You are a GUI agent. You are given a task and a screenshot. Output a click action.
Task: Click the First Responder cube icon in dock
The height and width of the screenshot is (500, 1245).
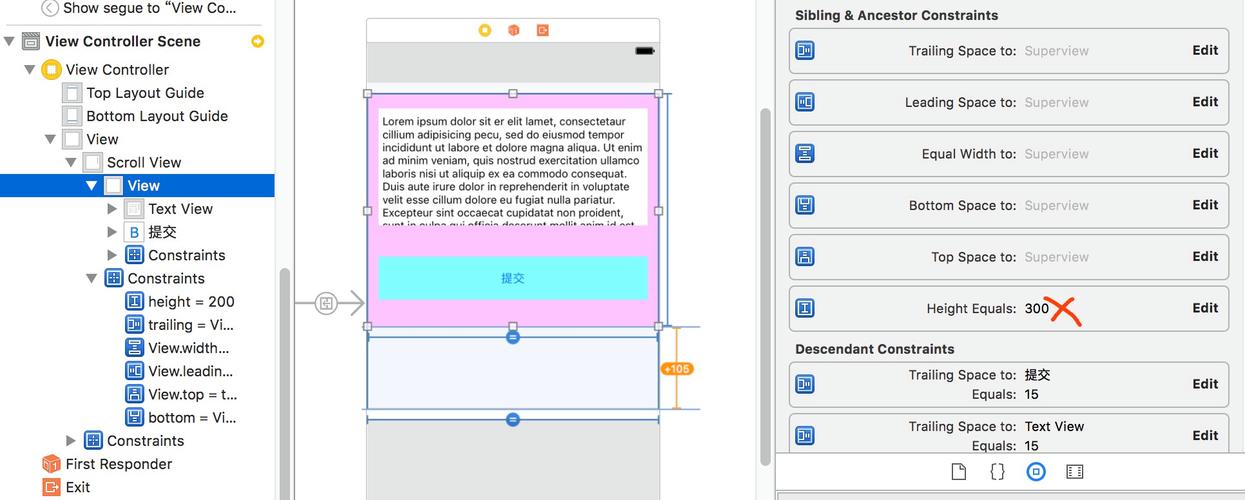pyautogui.click(x=513, y=30)
